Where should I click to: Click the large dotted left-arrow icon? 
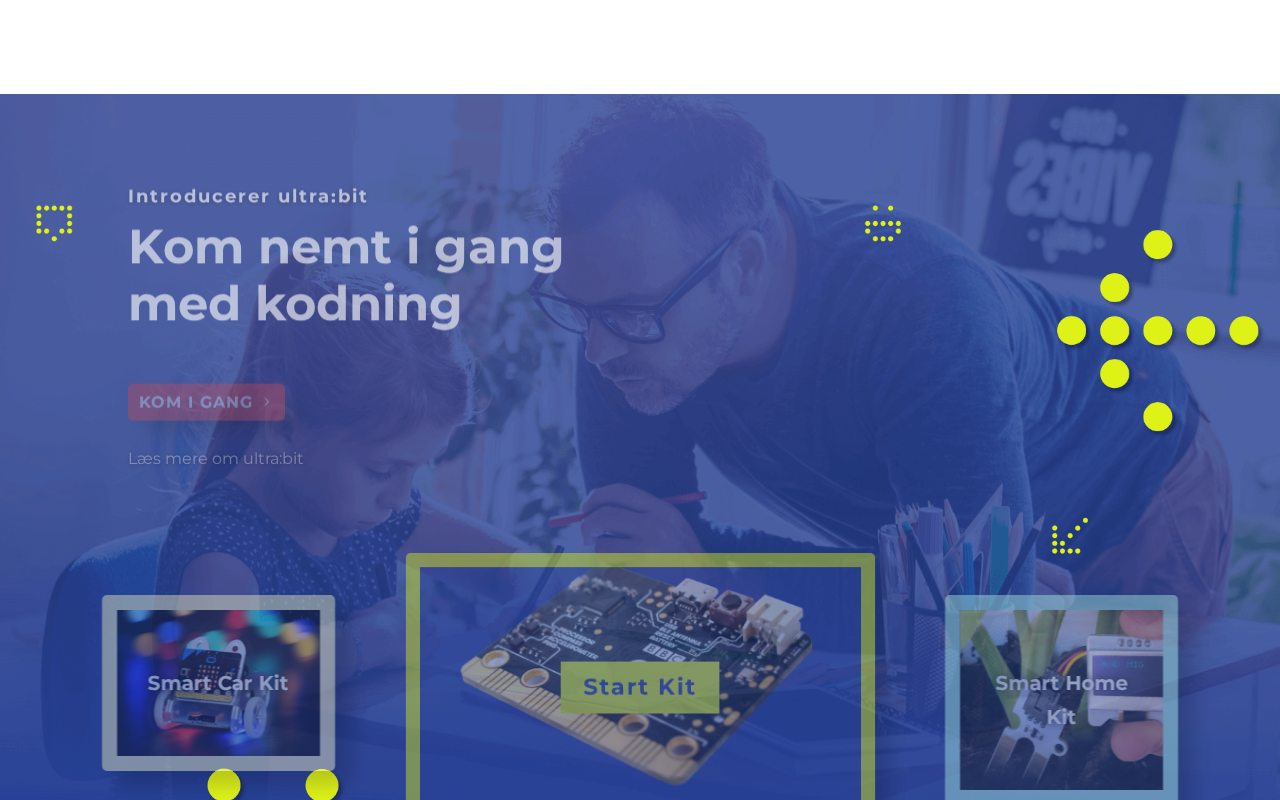point(1157,330)
